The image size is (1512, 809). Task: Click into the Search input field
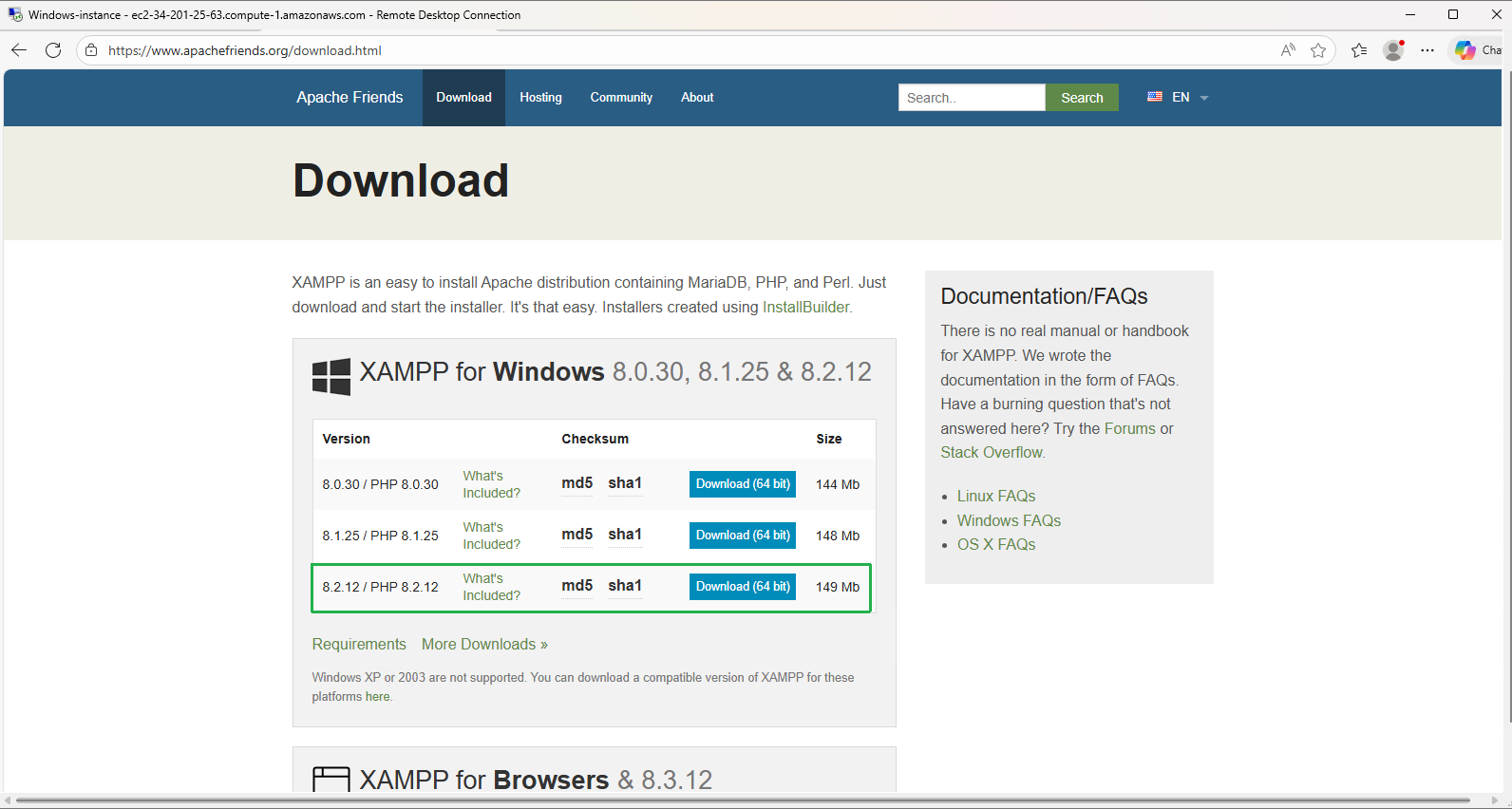[x=972, y=98]
